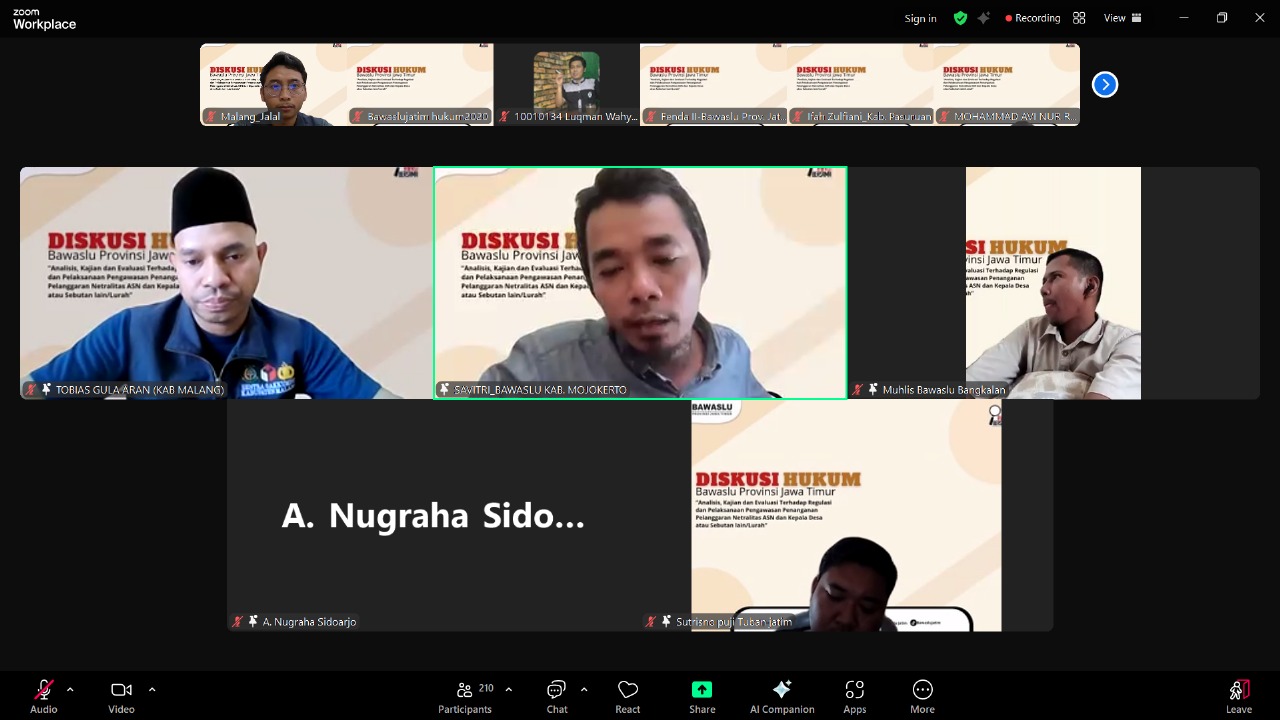Open More meeting controls
This screenshot has width=1280, height=720.
coord(922,695)
